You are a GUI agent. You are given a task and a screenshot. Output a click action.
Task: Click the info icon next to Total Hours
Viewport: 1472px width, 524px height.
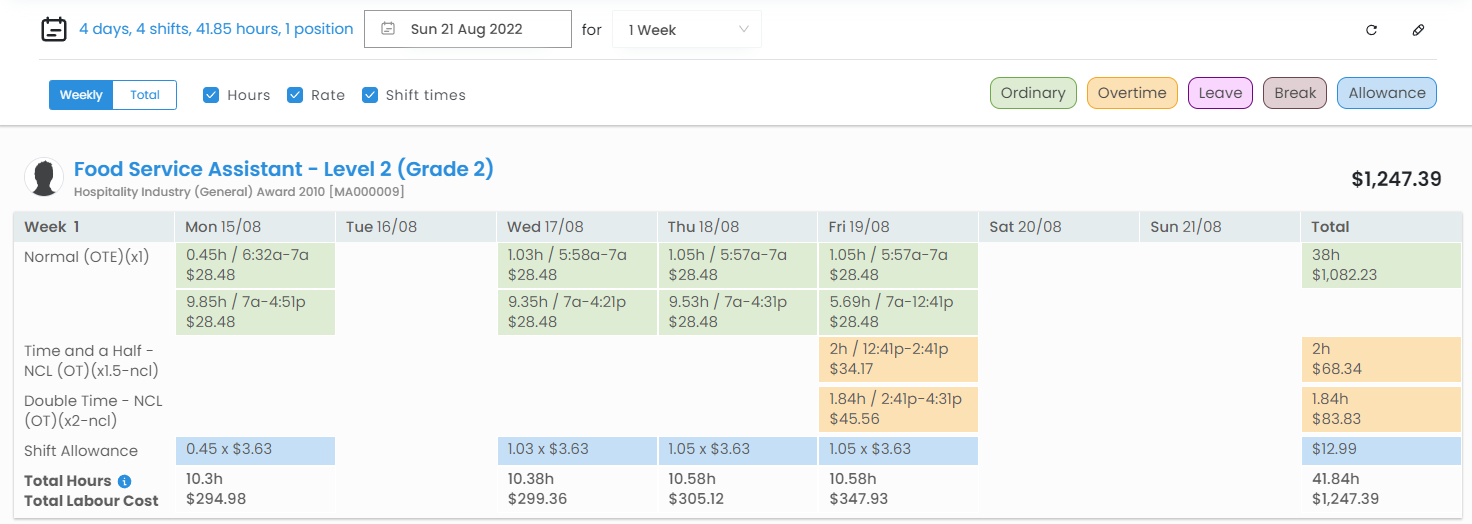coord(125,481)
